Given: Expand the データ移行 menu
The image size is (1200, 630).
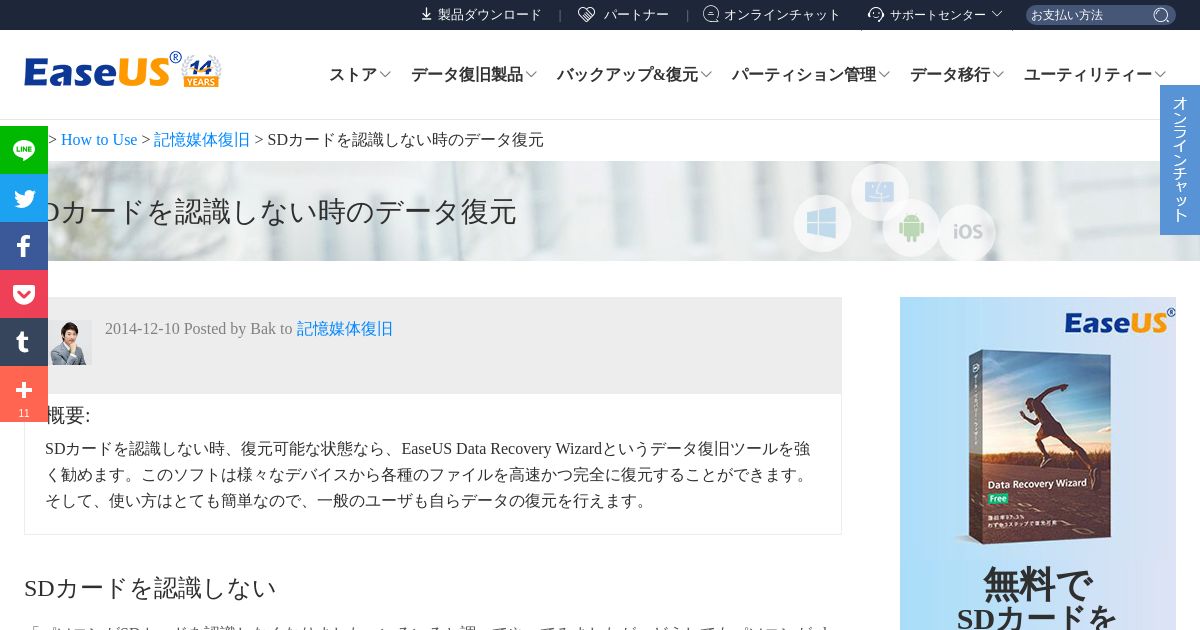Looking at the screenshot, I should point(957,75).
